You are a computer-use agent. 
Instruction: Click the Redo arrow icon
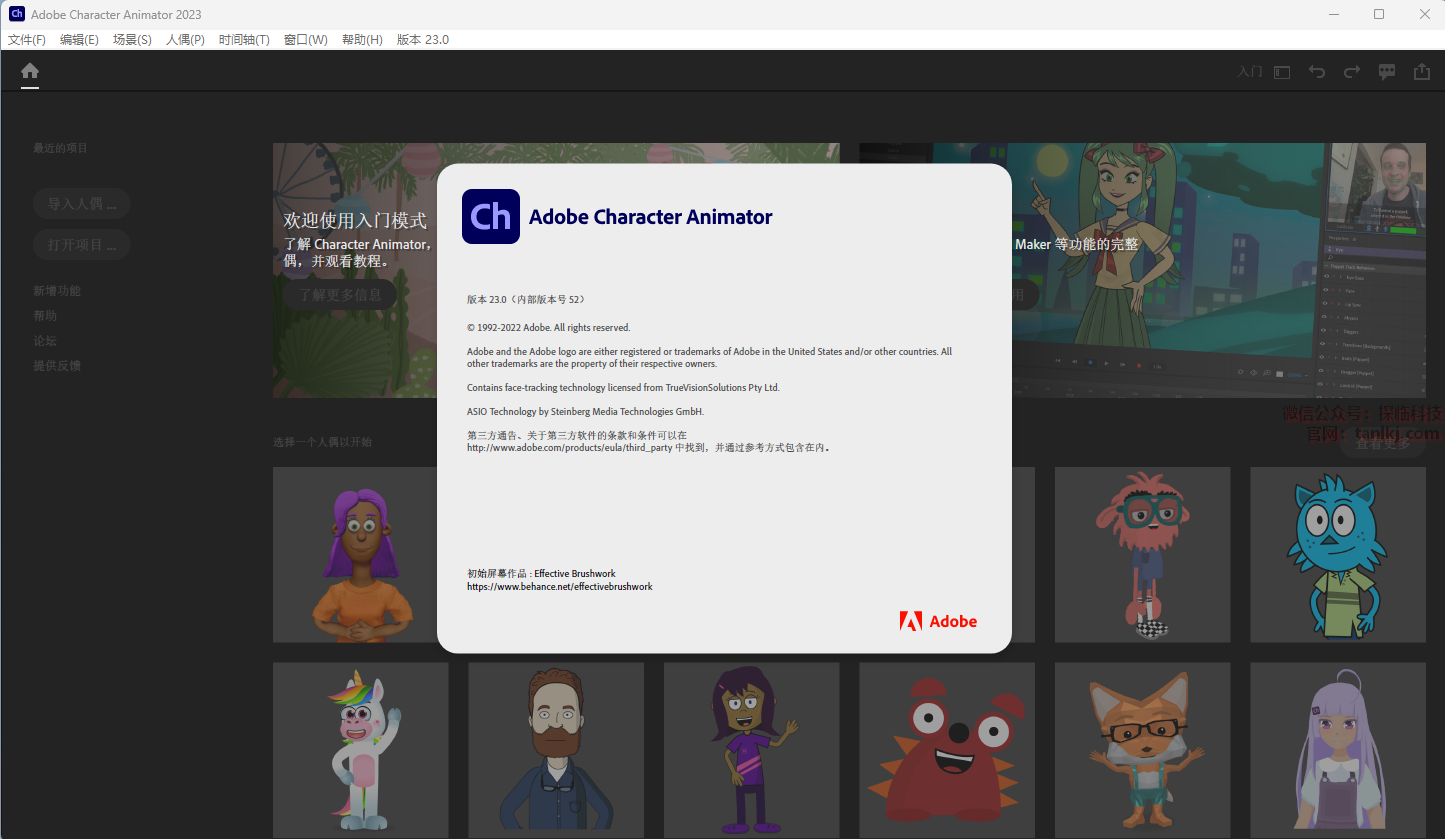(1352, 72)
